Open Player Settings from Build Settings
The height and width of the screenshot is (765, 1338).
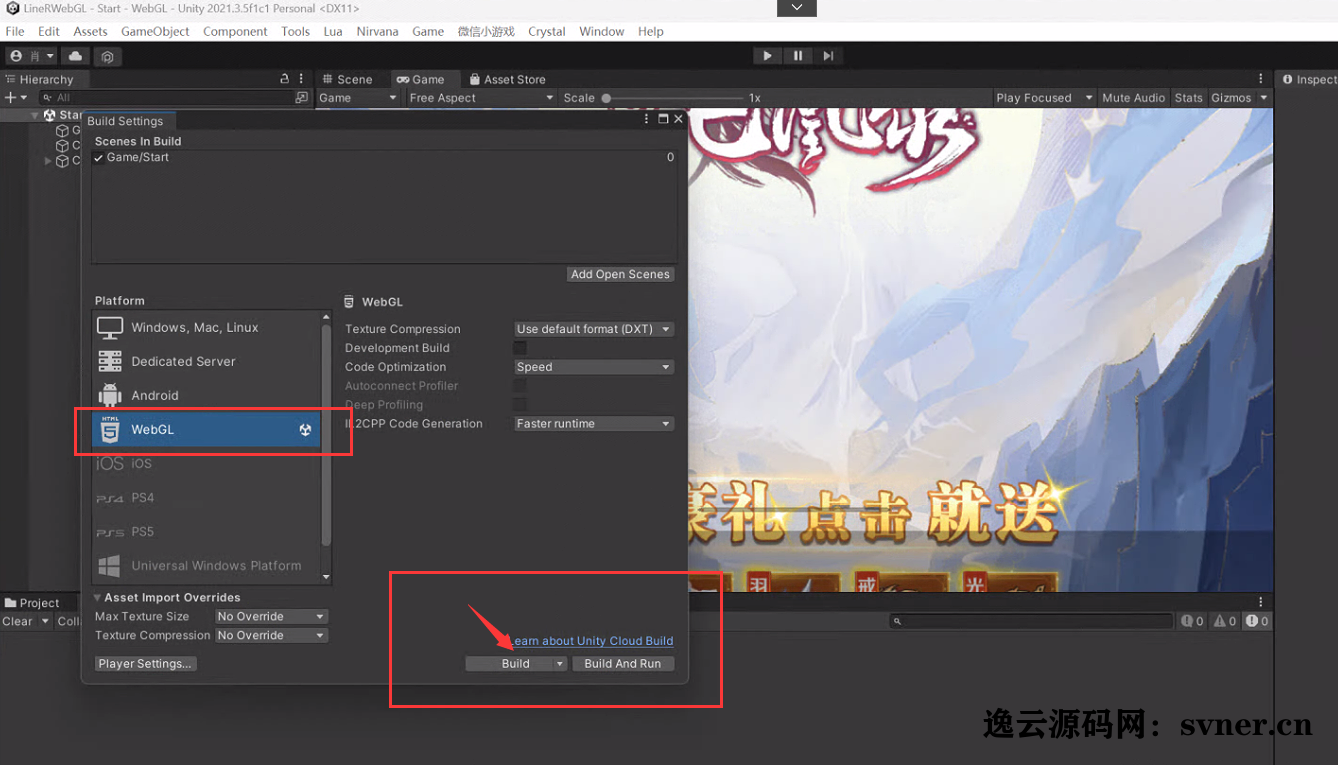point(145,664)
